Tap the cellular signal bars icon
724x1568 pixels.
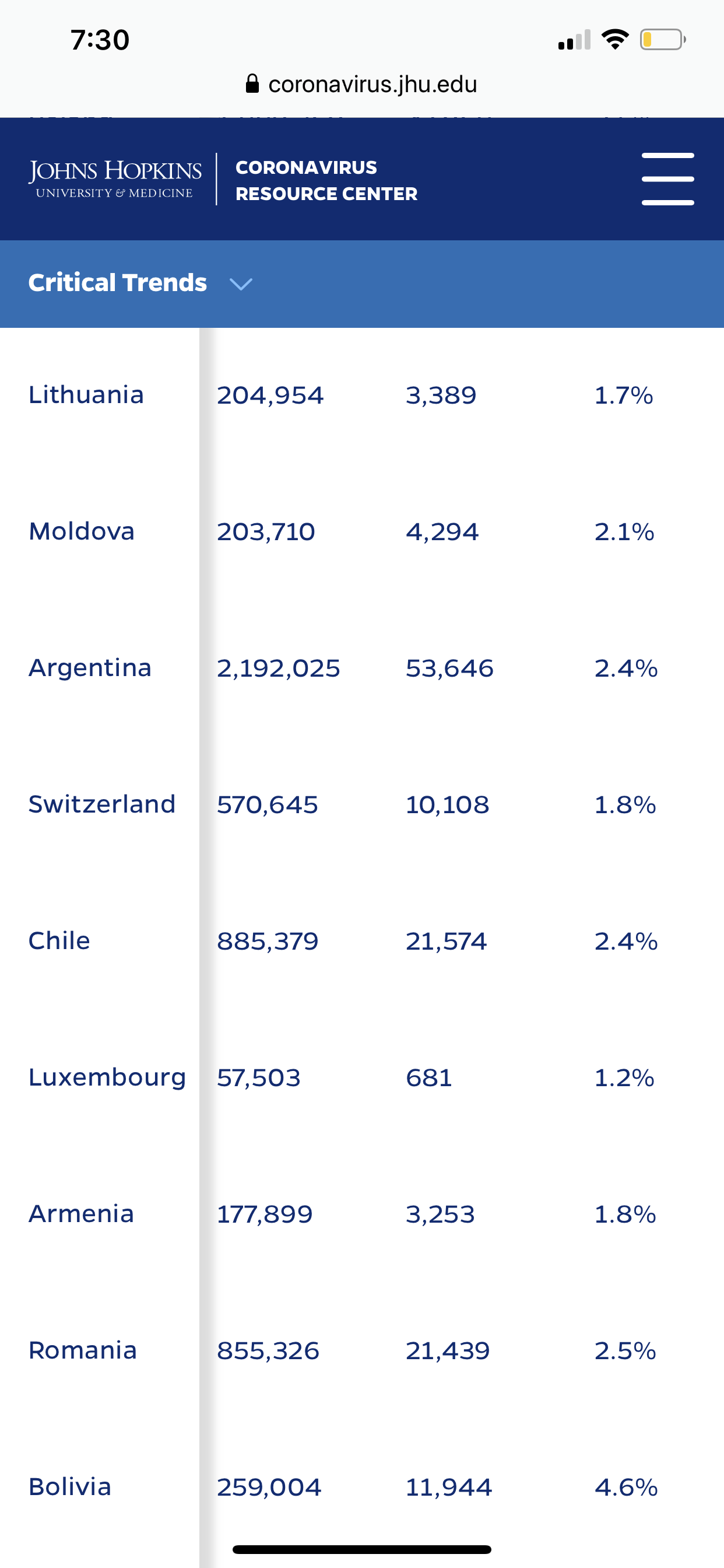click(574, 40)
